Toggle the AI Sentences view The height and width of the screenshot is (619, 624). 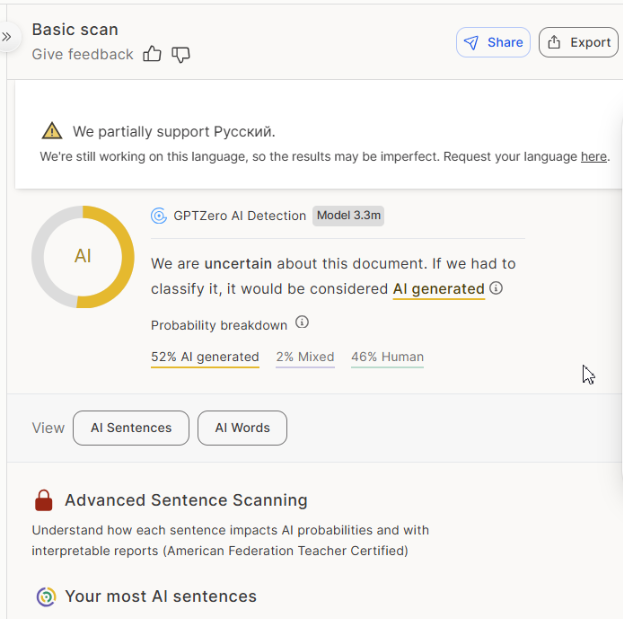(131, 428)
